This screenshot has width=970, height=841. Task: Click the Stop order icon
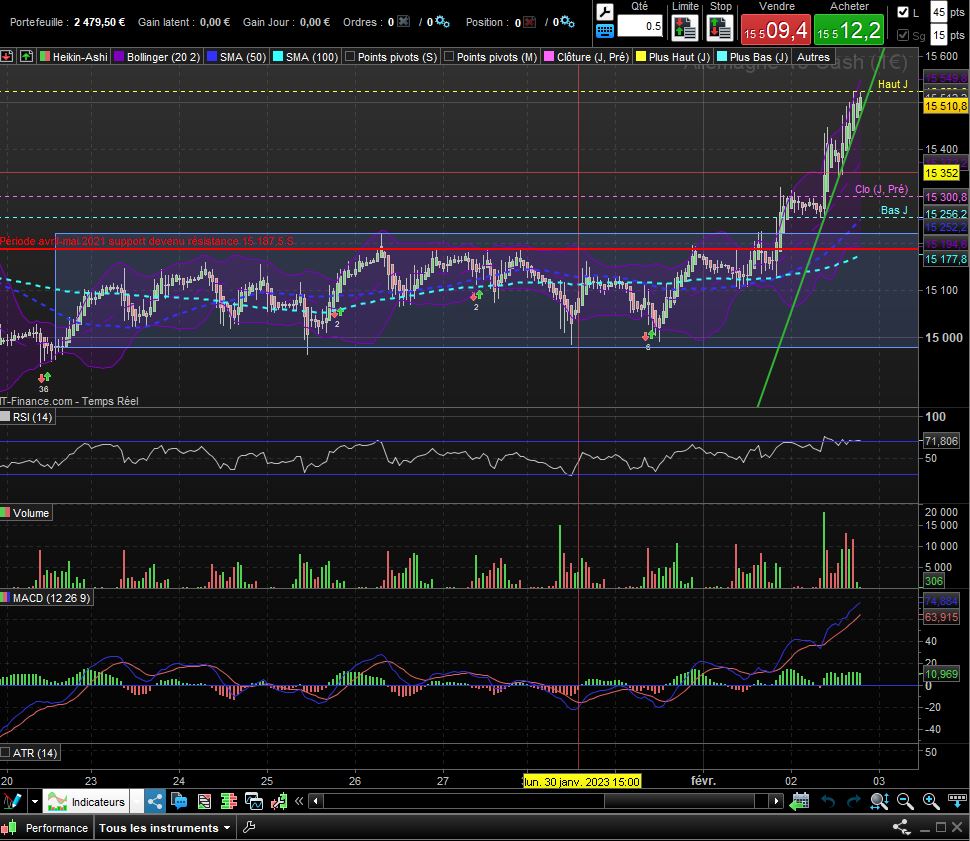720,28
